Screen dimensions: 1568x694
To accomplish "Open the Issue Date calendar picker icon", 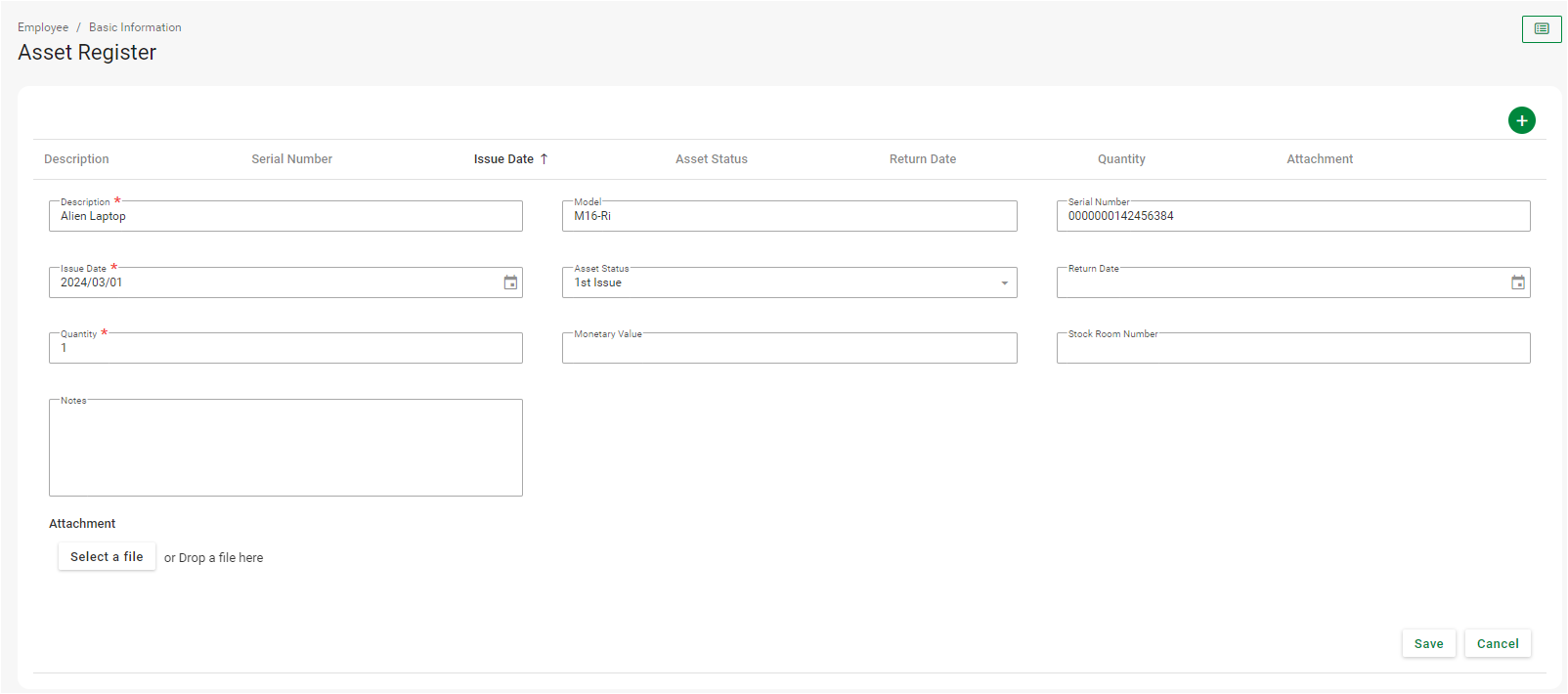I will 510,282.
